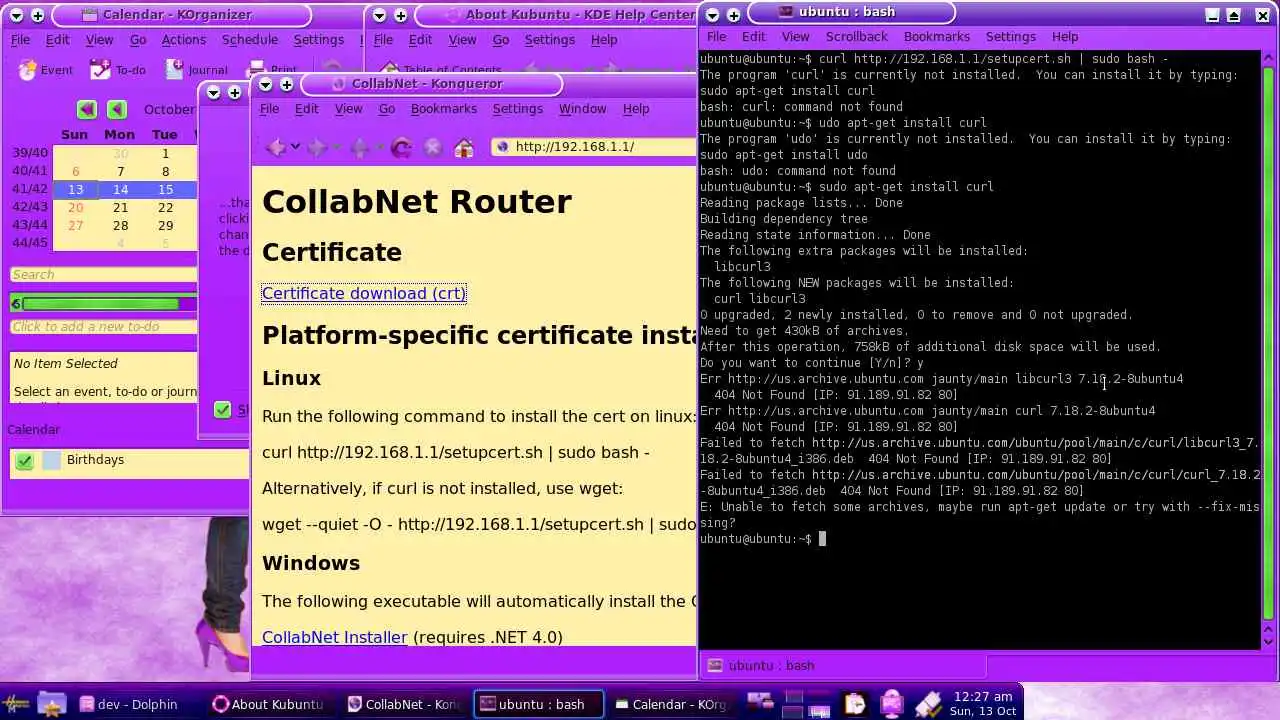Select day 21 in calendar navigator
Viewport: 1280px width, 720px height.
point(120,207)
